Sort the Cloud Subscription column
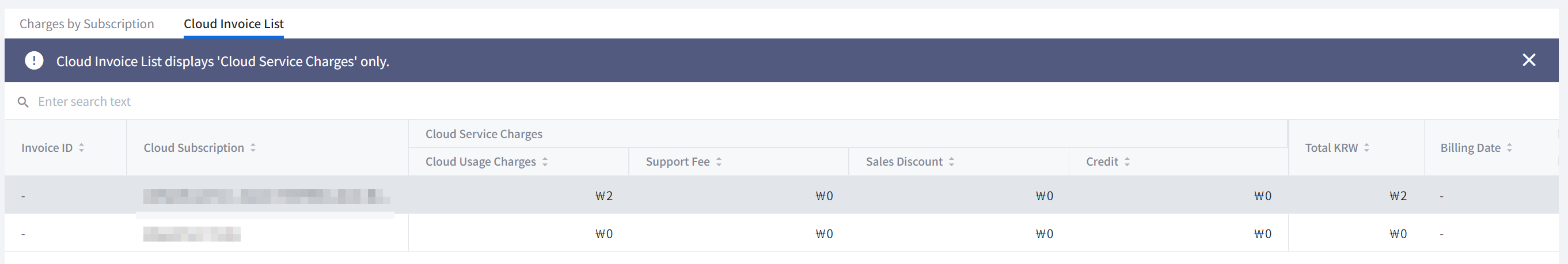1568x264 pixels. [x=253, y=148]
